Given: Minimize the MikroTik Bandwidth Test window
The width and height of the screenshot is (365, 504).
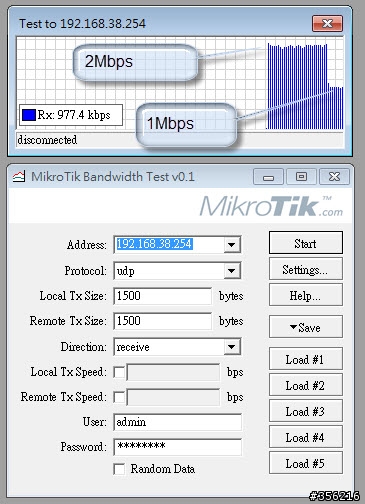Looking at the screenshot, I should point(268,176).
